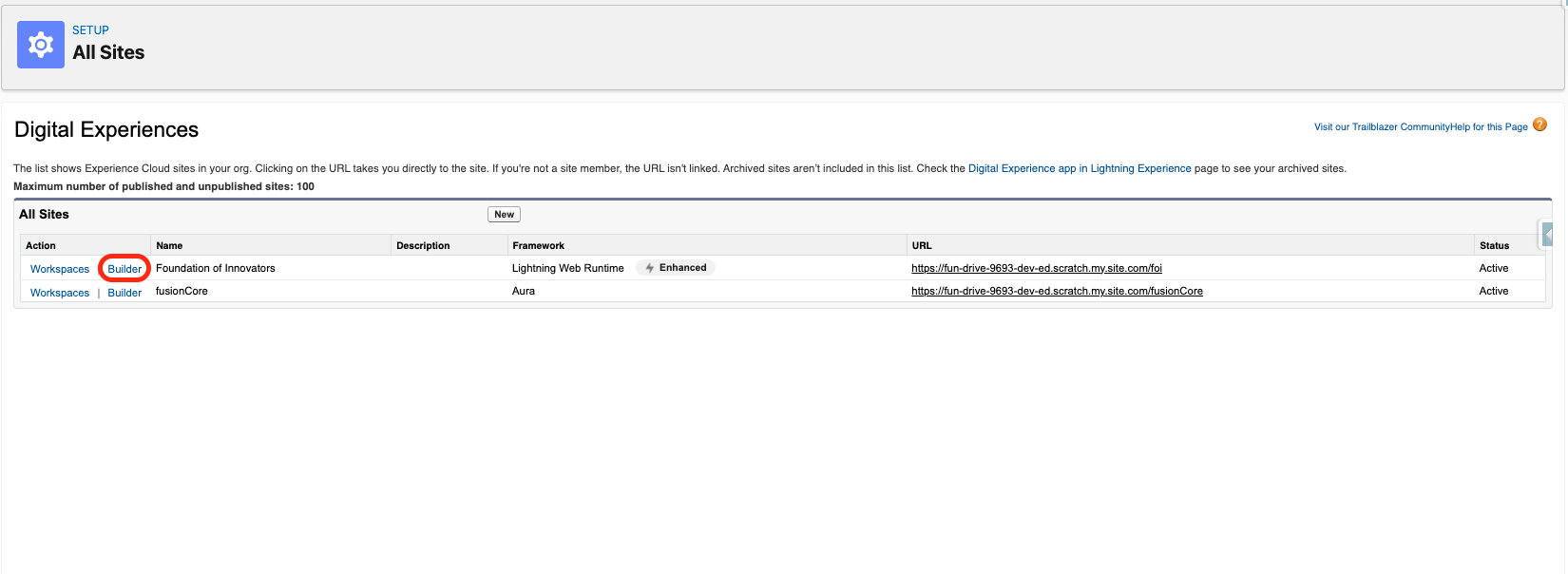The image size is (1568, 574).
Task: Open Workspaces for fusionCore site
Action: (60, 293)
